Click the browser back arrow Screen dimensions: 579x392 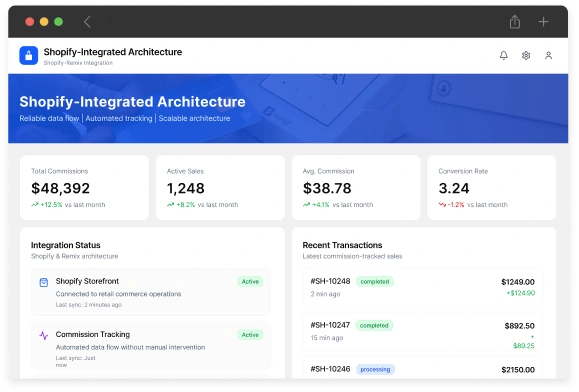click(x=87, y=22)
